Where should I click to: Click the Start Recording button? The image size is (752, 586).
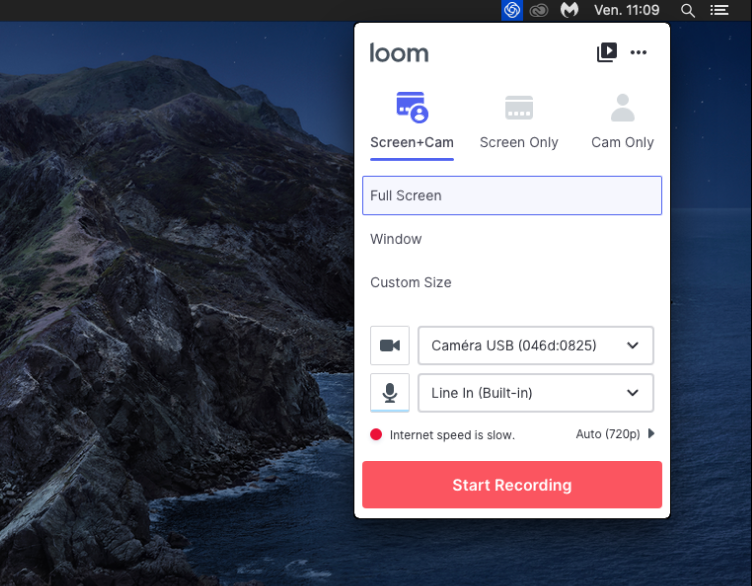coord(512,485)
